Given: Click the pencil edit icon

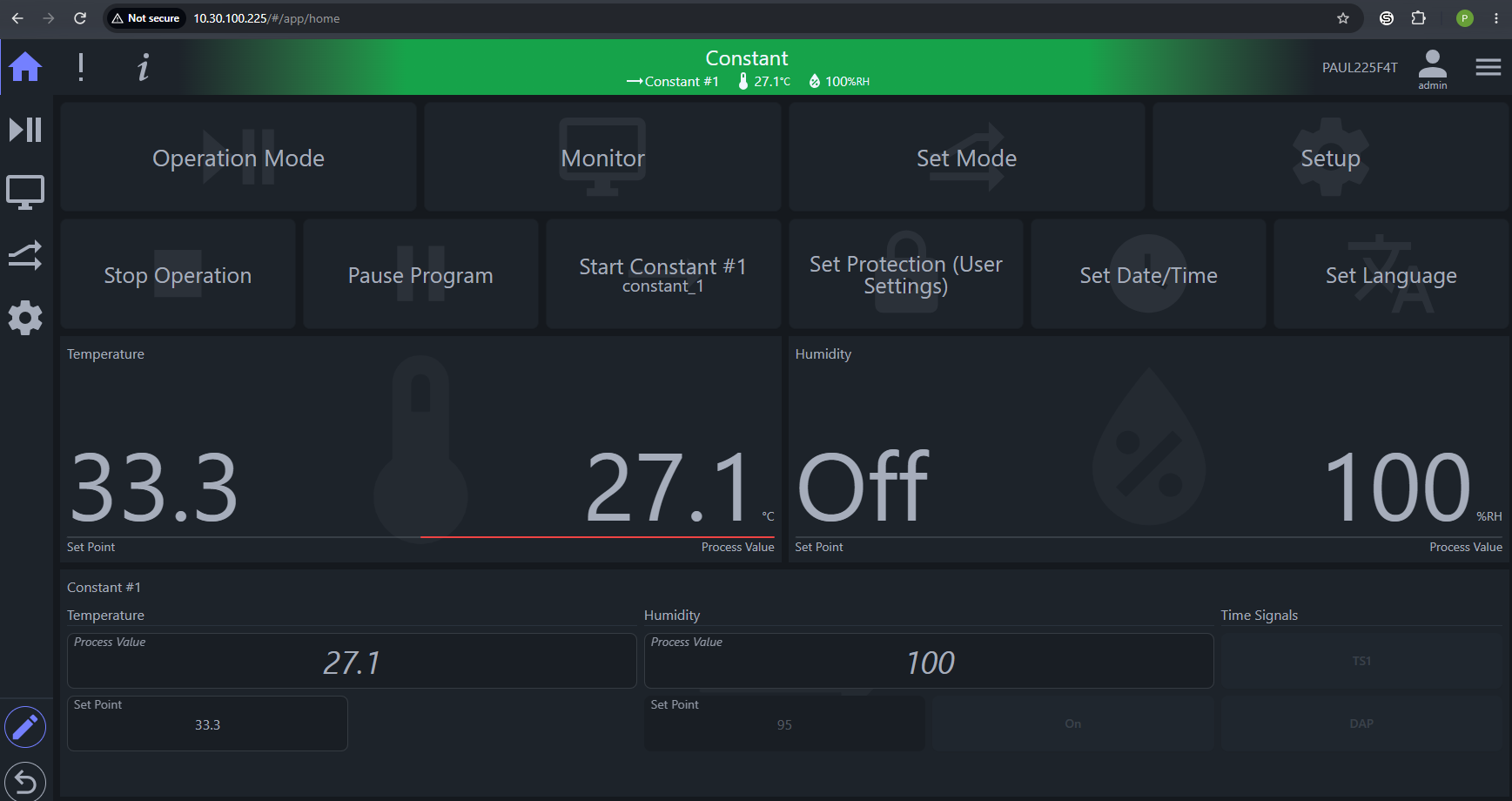Looking at the screenshot, I should click(x=25, y=727).
